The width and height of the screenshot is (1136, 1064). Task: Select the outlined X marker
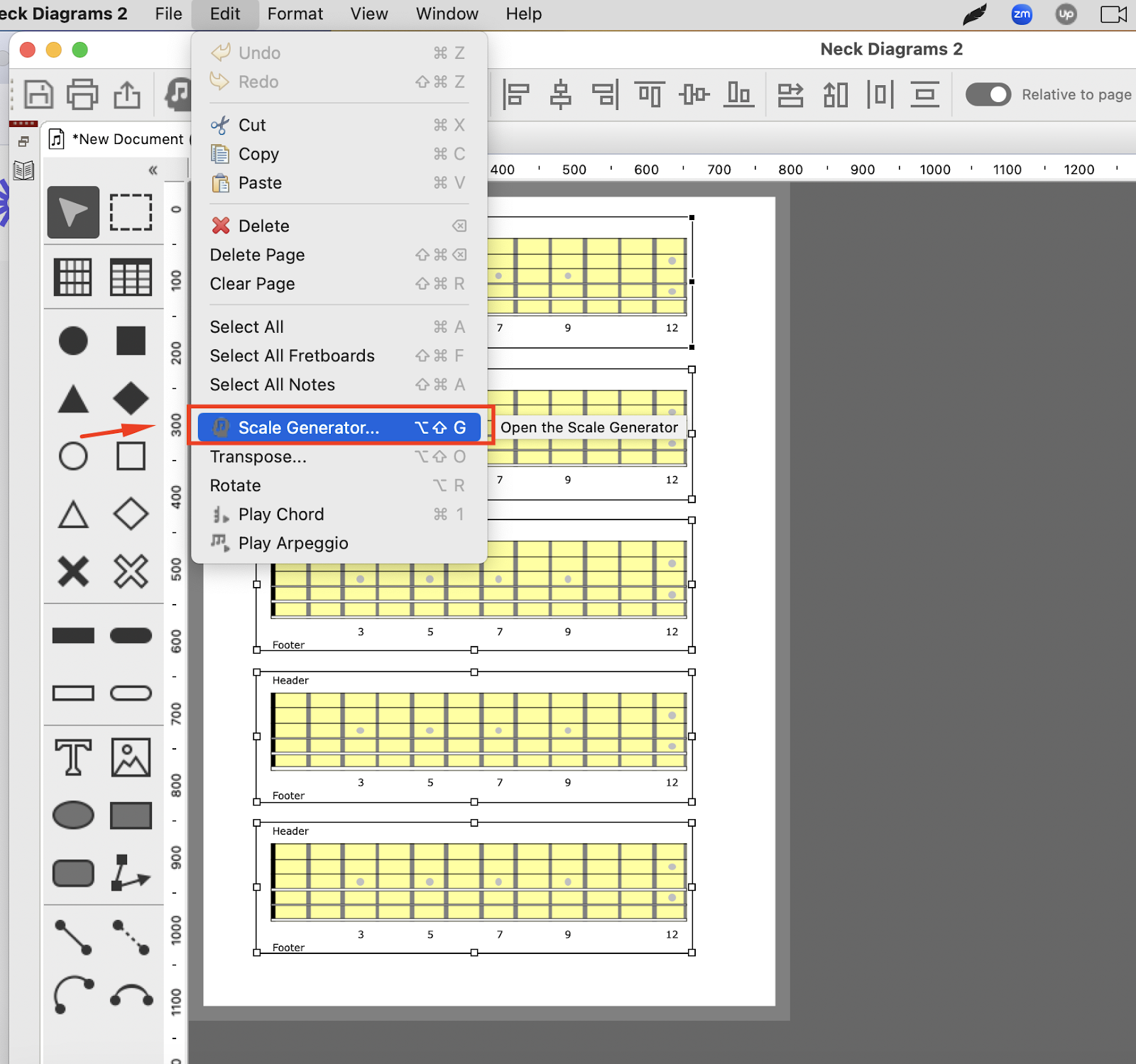[131, 571]
